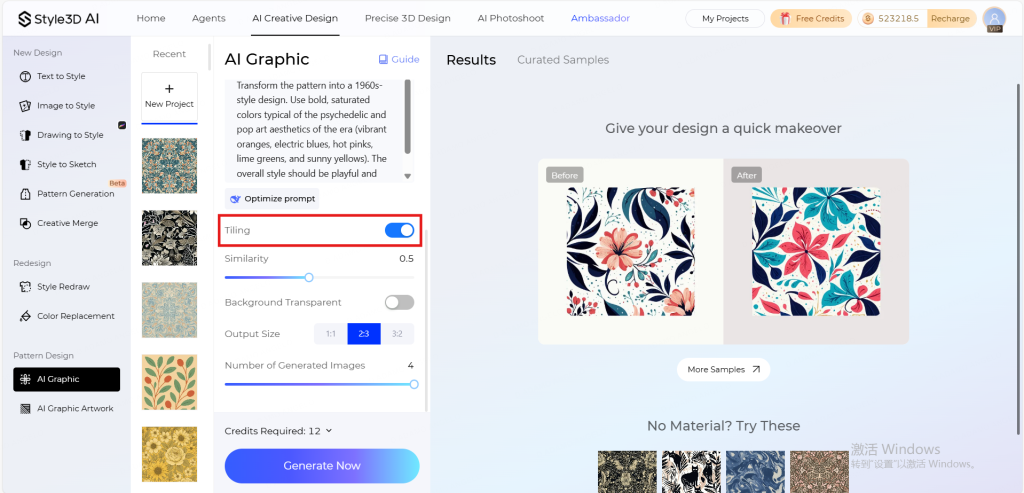Open the Pattern Generation icon
The width and height of the screenshot is (1024, 493).
[25, 194]
